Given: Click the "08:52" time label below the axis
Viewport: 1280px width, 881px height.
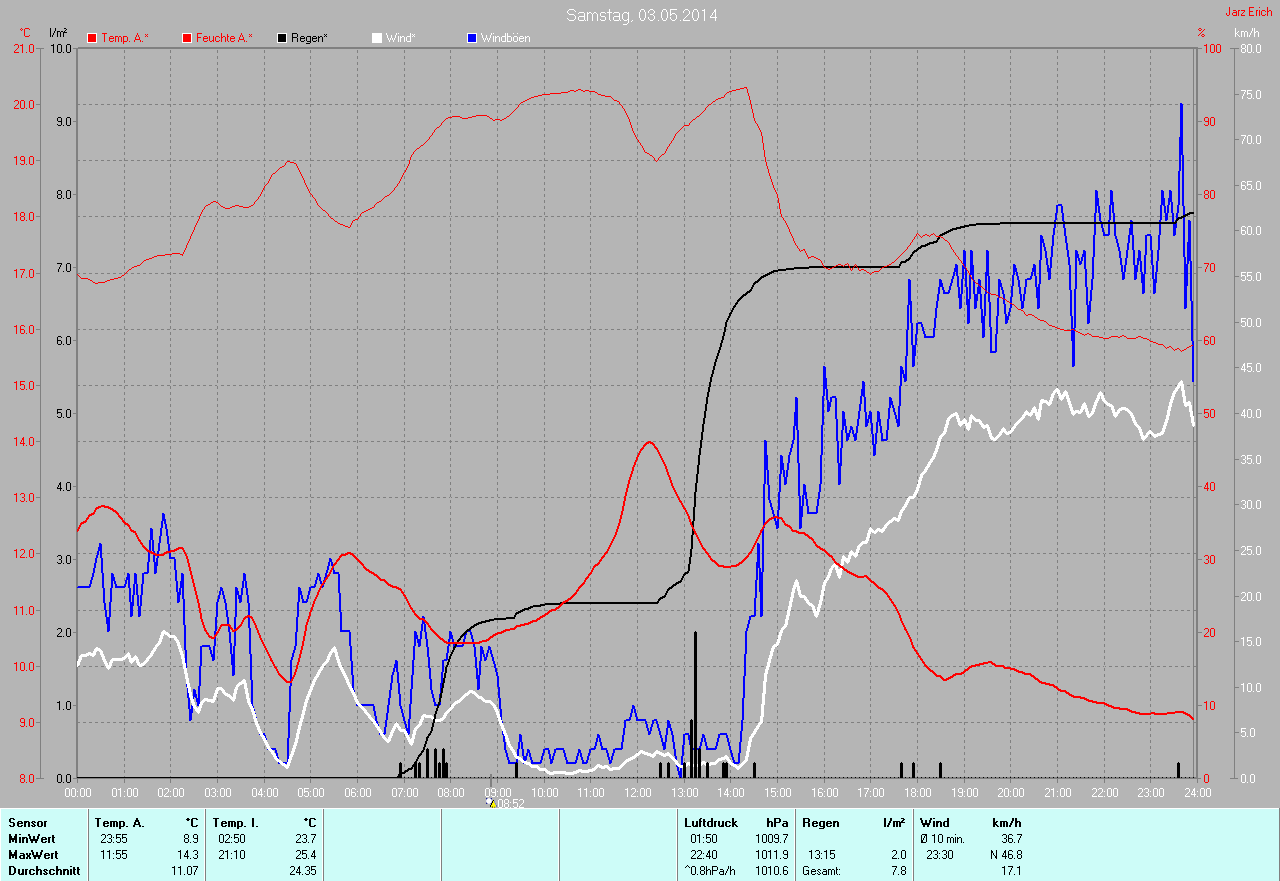Looking at the screenshot, I should (511, 803).
